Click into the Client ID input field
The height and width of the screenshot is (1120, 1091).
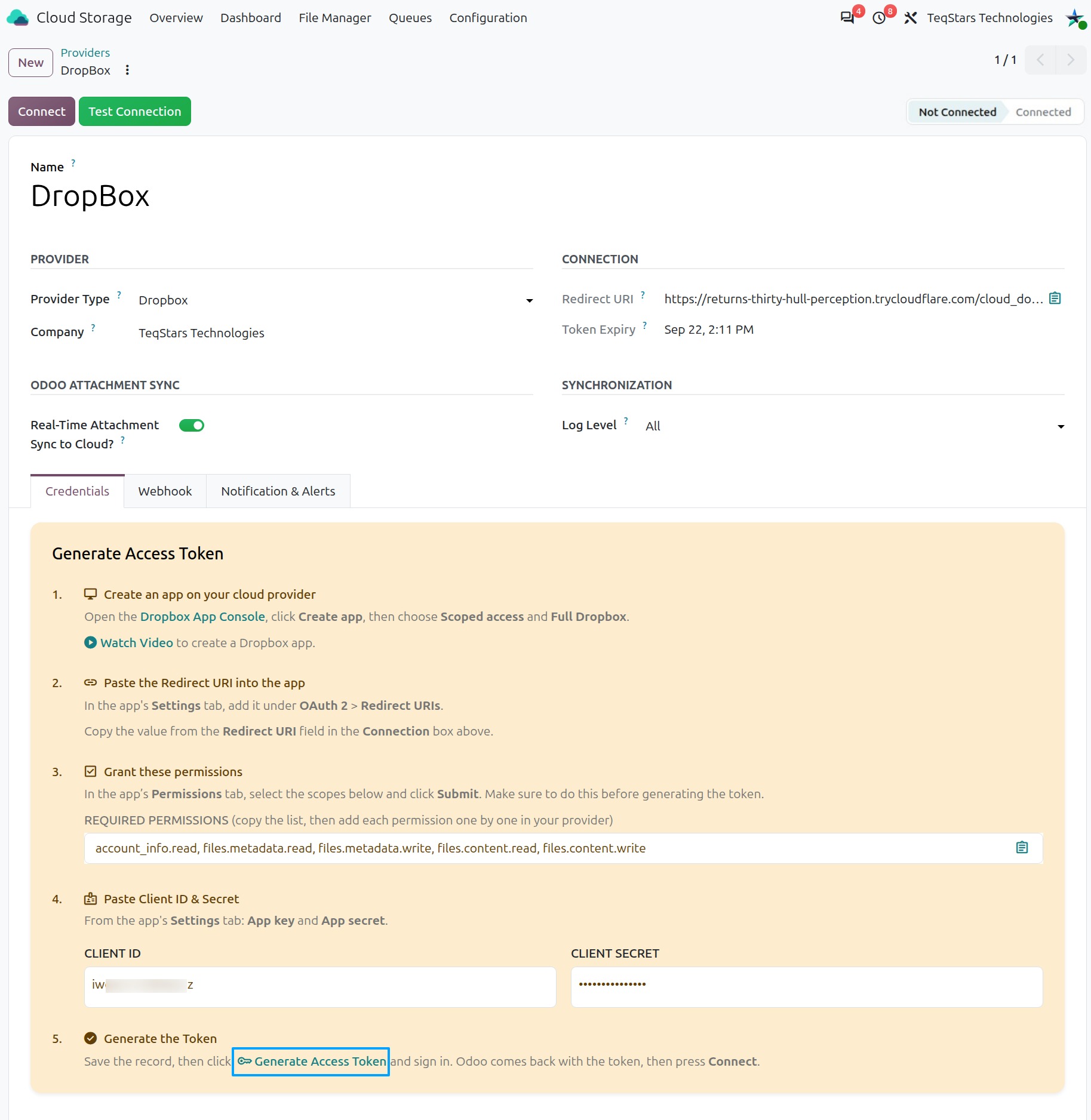click(320, 986)
